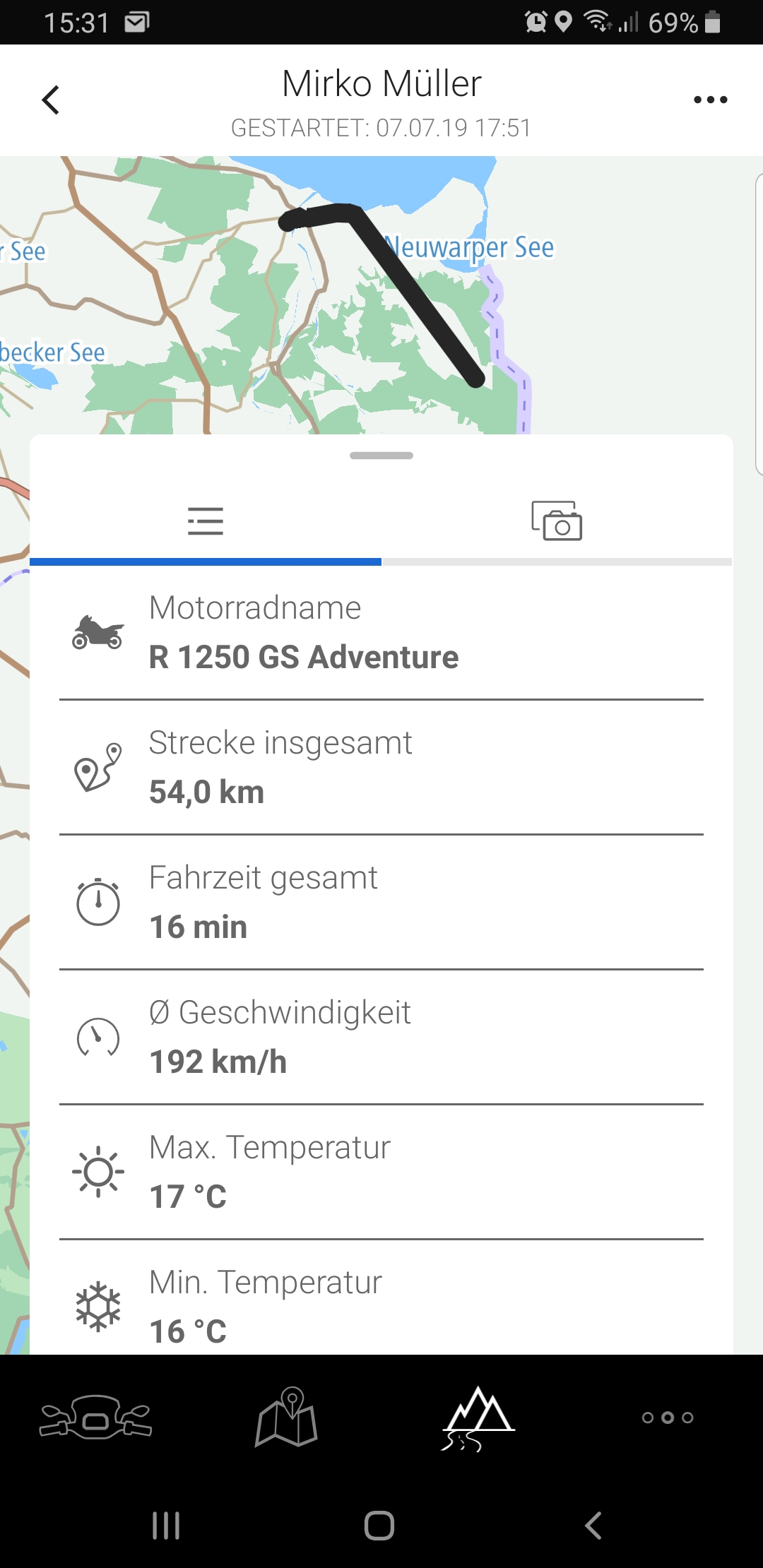
Task: Tap the route pins icon for Strecke insgesamt
Action: [98, 767]
